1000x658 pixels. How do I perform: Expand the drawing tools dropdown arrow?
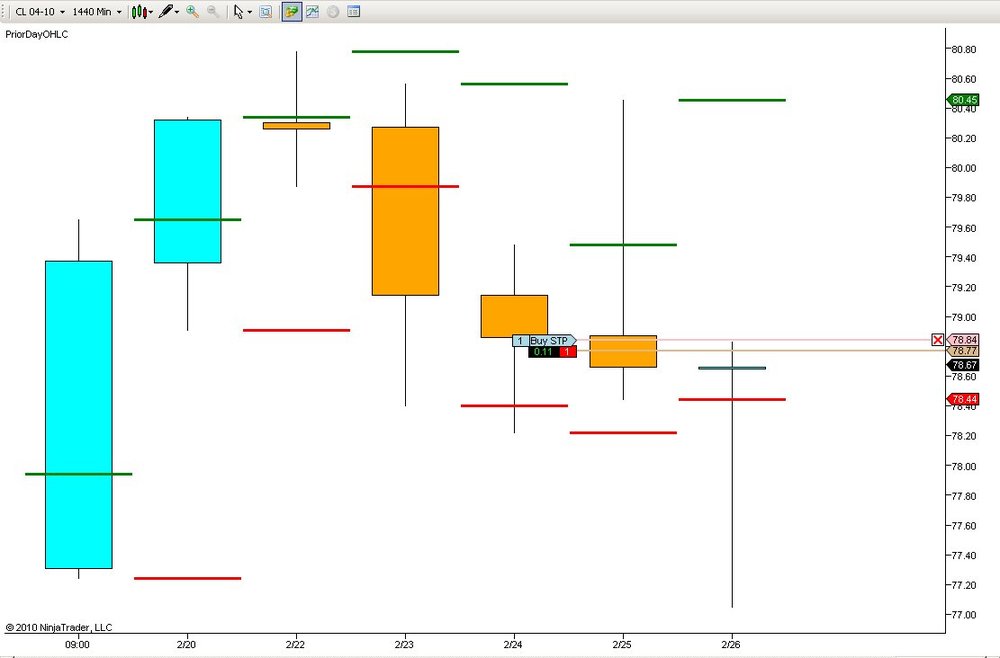[x=177, y=12]
